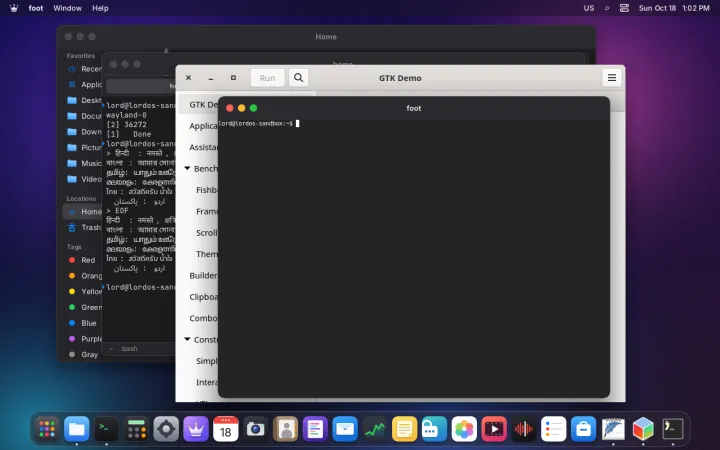Open the crown system menu
Viewport: 720px width, 450px height.
pos(14,8)
